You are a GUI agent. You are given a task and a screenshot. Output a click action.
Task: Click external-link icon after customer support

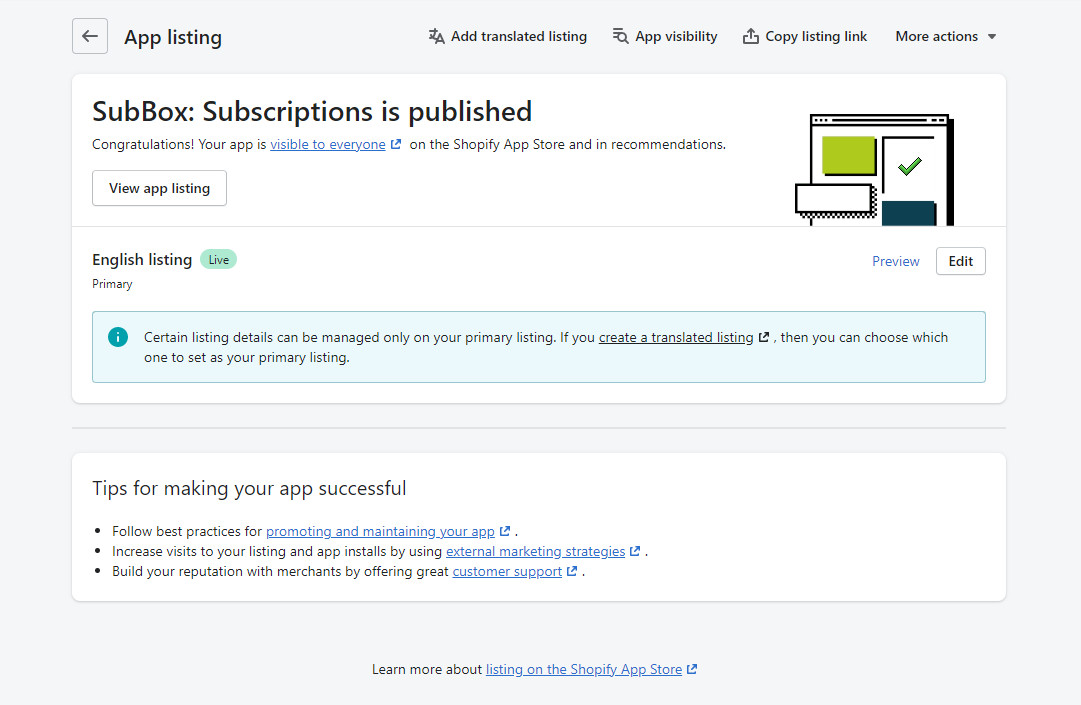572,571
